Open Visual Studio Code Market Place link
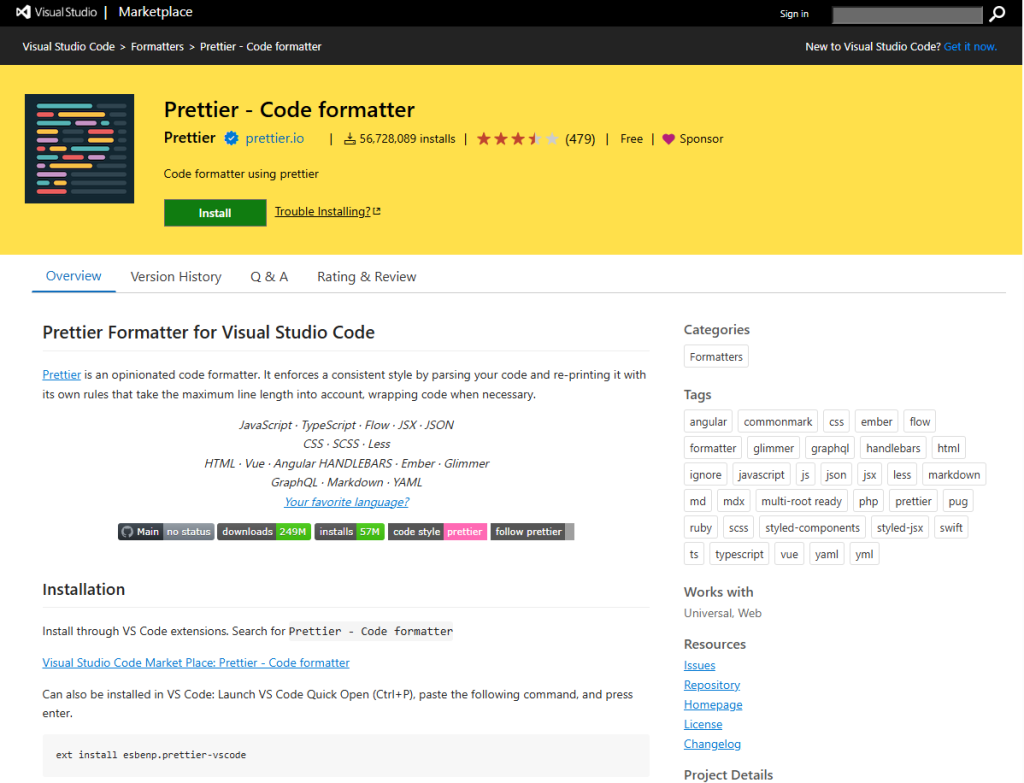 tap(196, 662)
